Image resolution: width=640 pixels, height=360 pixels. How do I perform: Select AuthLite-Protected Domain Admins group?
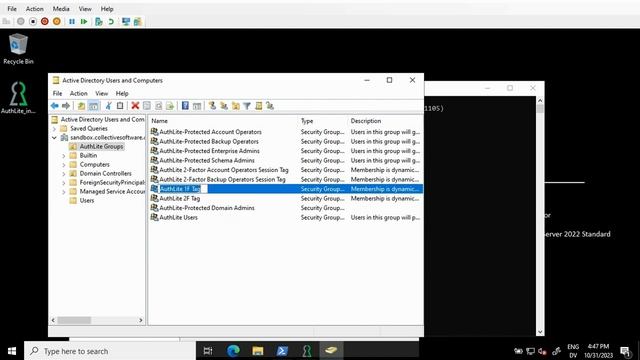click(207, 208)
